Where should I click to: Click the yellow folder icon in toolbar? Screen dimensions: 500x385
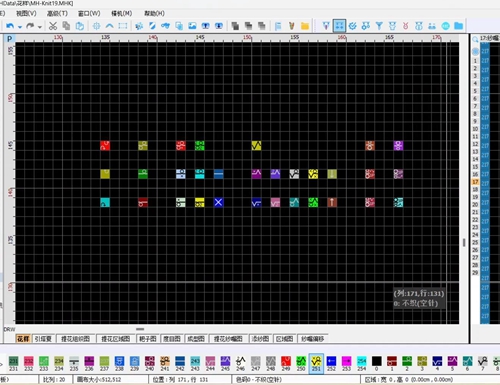(x=305, y=26)
